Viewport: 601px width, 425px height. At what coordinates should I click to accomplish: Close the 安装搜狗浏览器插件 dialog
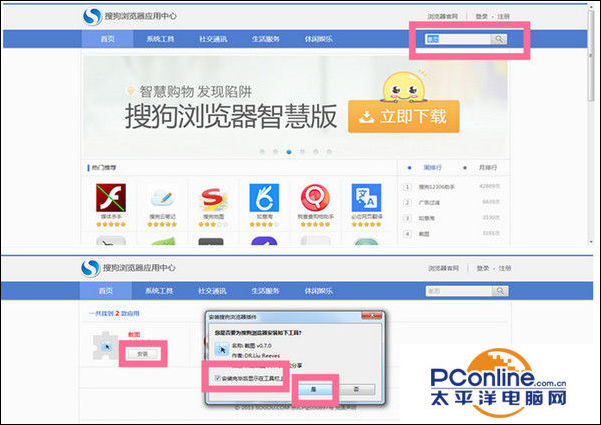pos(372,316)
